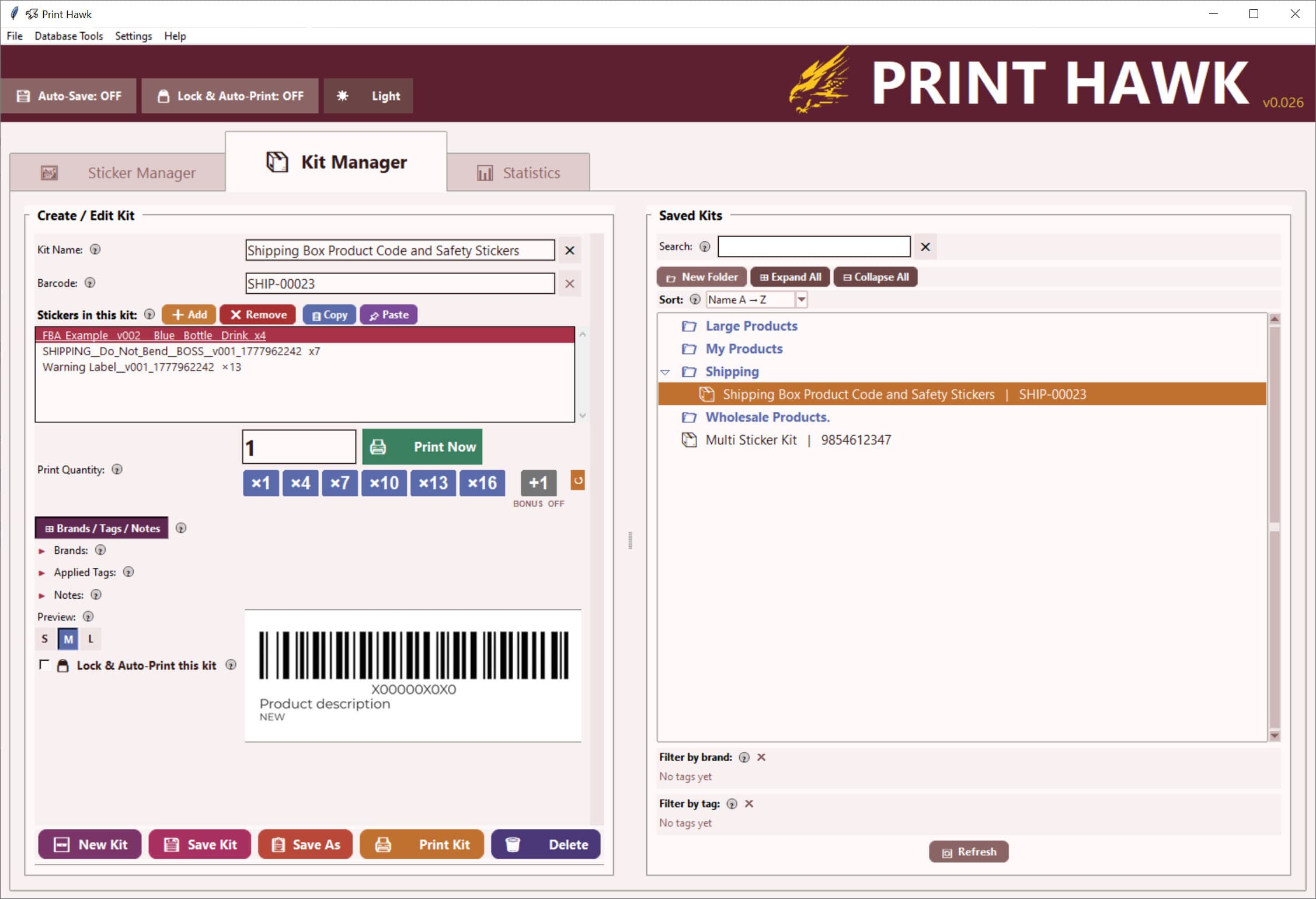Clear the tag filter with X
This screenshot has height=899, width=1316.
tap(749, 804)
